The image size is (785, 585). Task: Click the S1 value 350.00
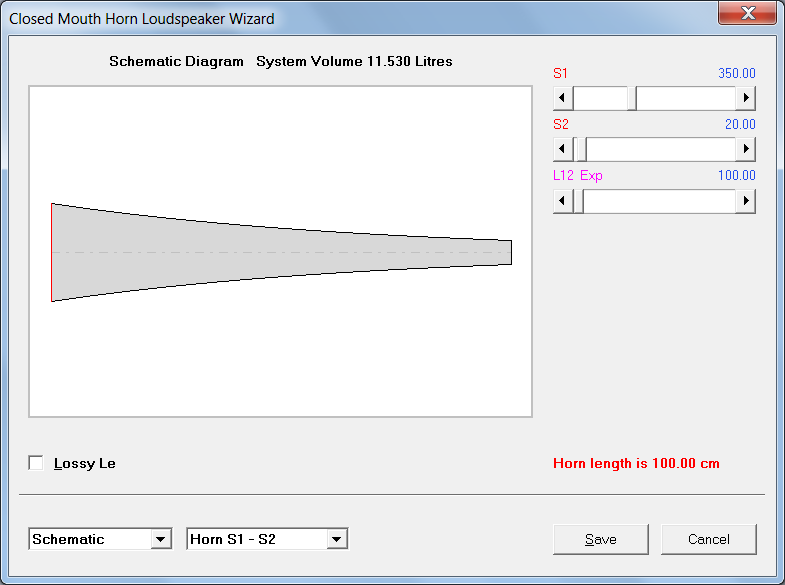tap(736, 73)
